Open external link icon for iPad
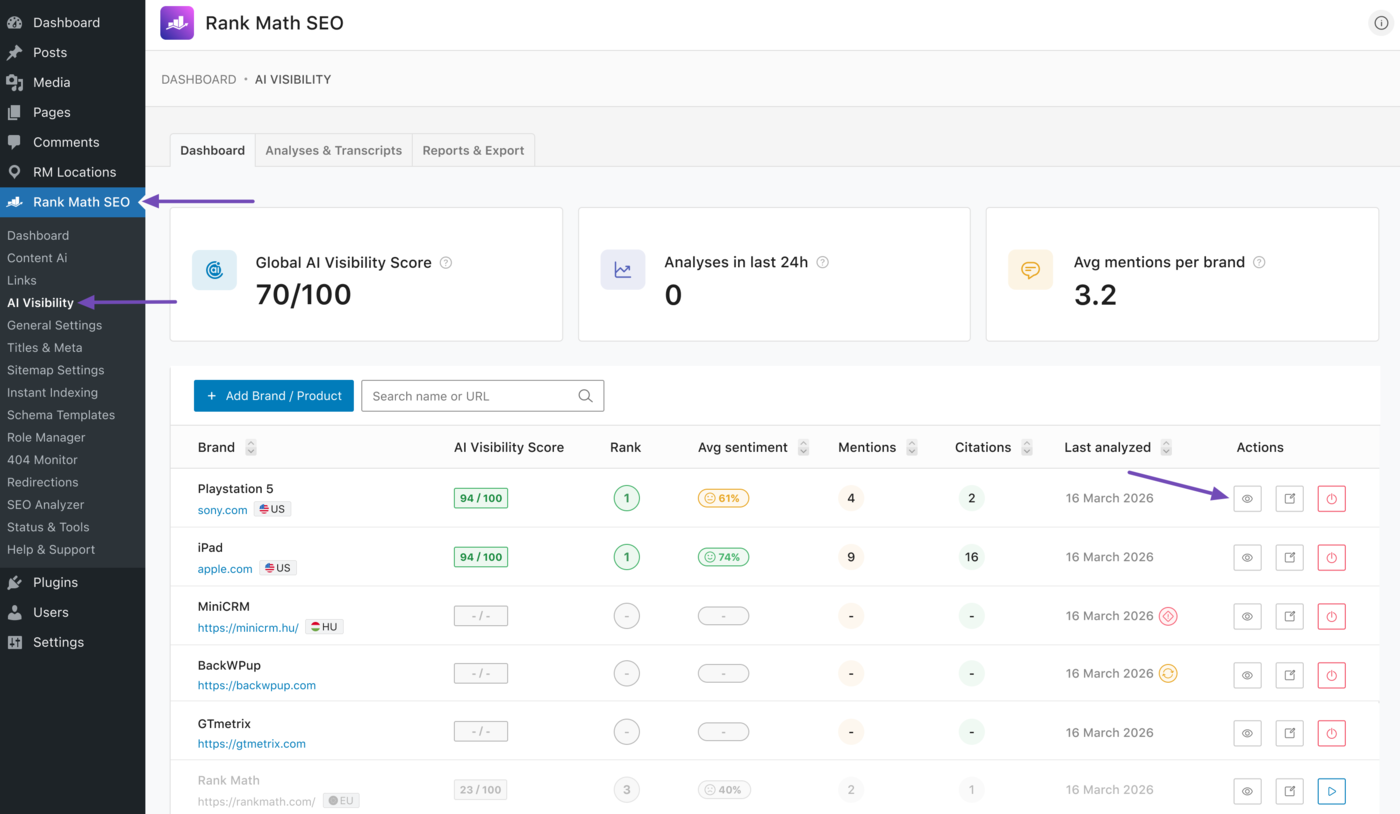This screenshot has width=1400, height=814. [x=1290, y=557]
